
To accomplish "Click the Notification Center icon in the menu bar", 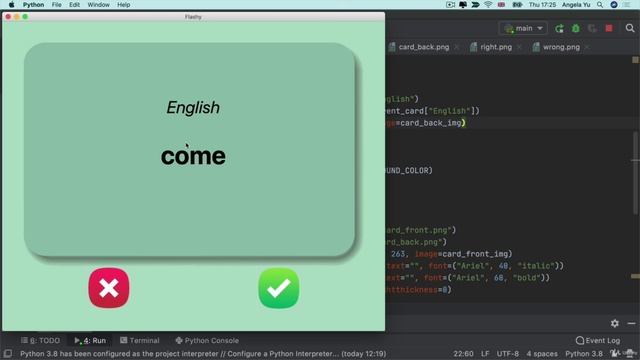I will click(x=627, y=5).
